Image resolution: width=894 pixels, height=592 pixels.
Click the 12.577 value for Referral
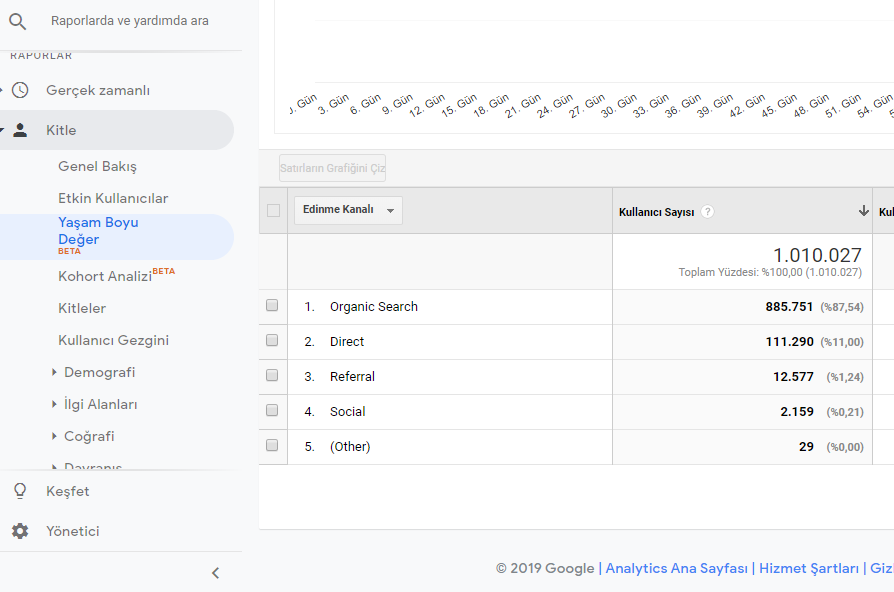pos(793,376)
